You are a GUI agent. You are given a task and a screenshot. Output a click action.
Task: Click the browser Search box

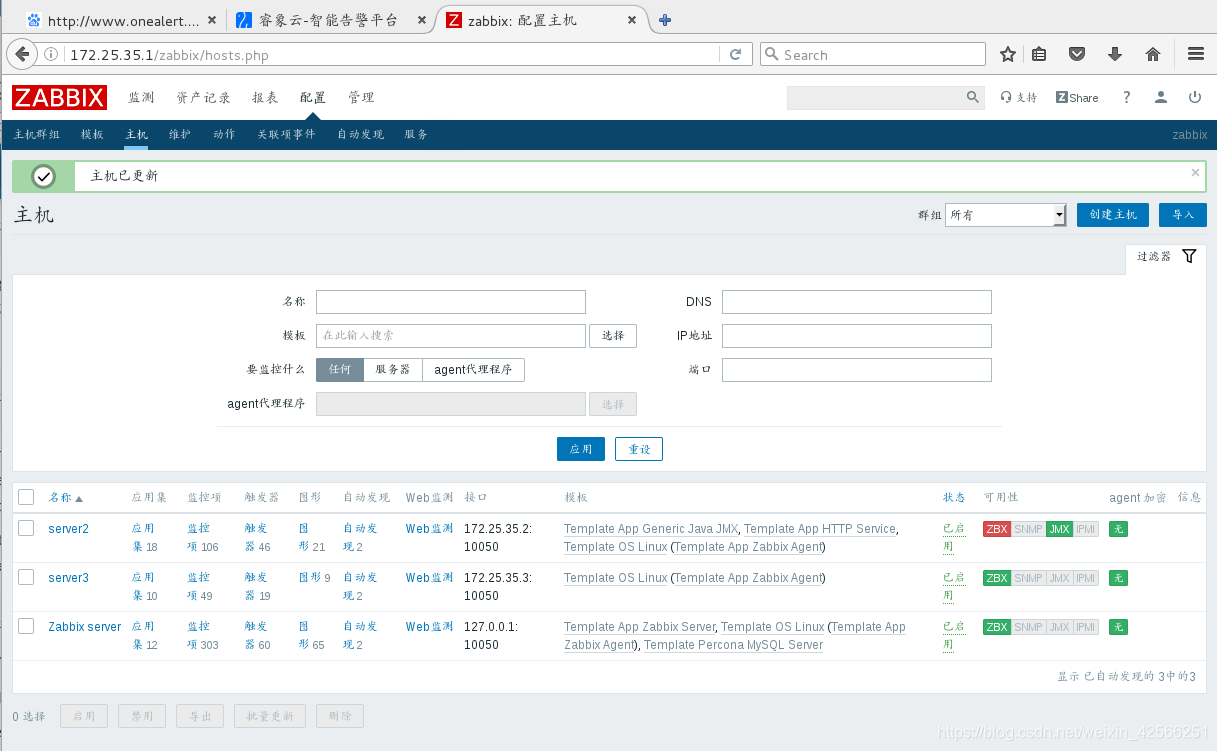click(x=873, y=55)
